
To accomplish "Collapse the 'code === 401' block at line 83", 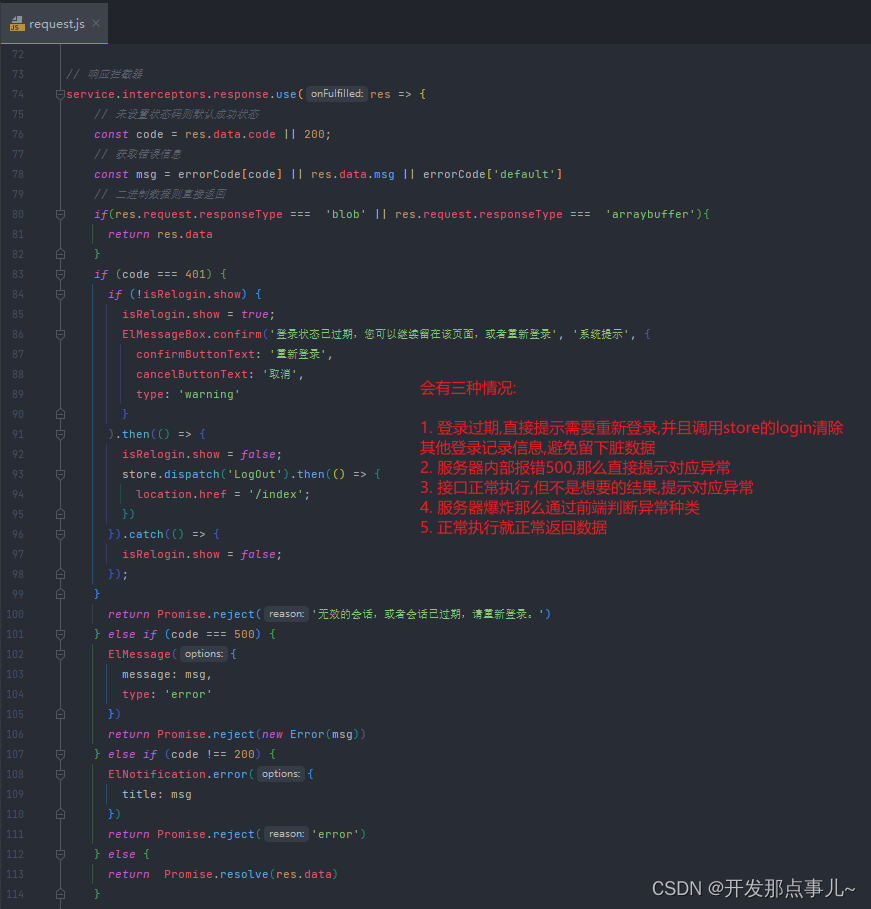I will click(60, 274).
